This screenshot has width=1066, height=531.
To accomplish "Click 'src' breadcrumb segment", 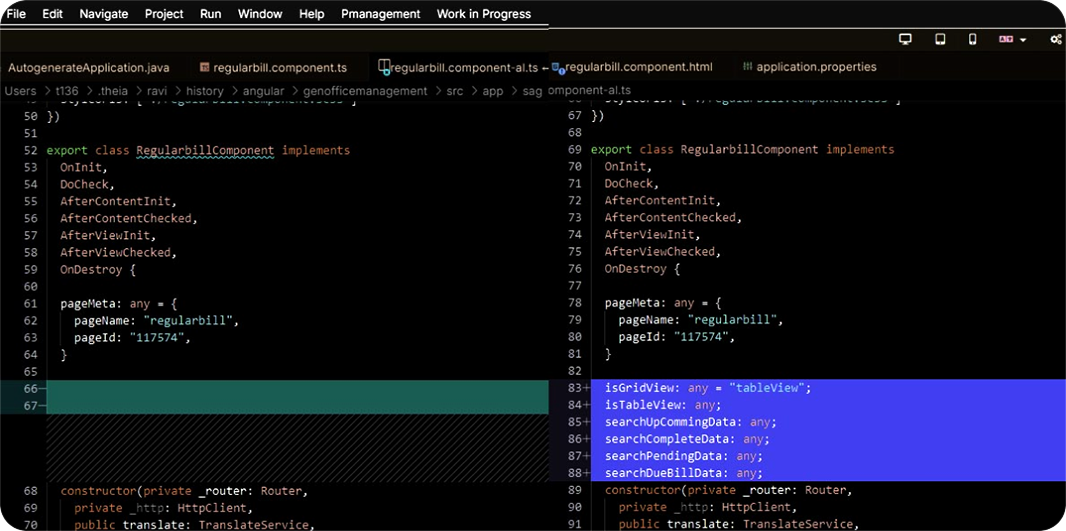I will coord(455,90).
